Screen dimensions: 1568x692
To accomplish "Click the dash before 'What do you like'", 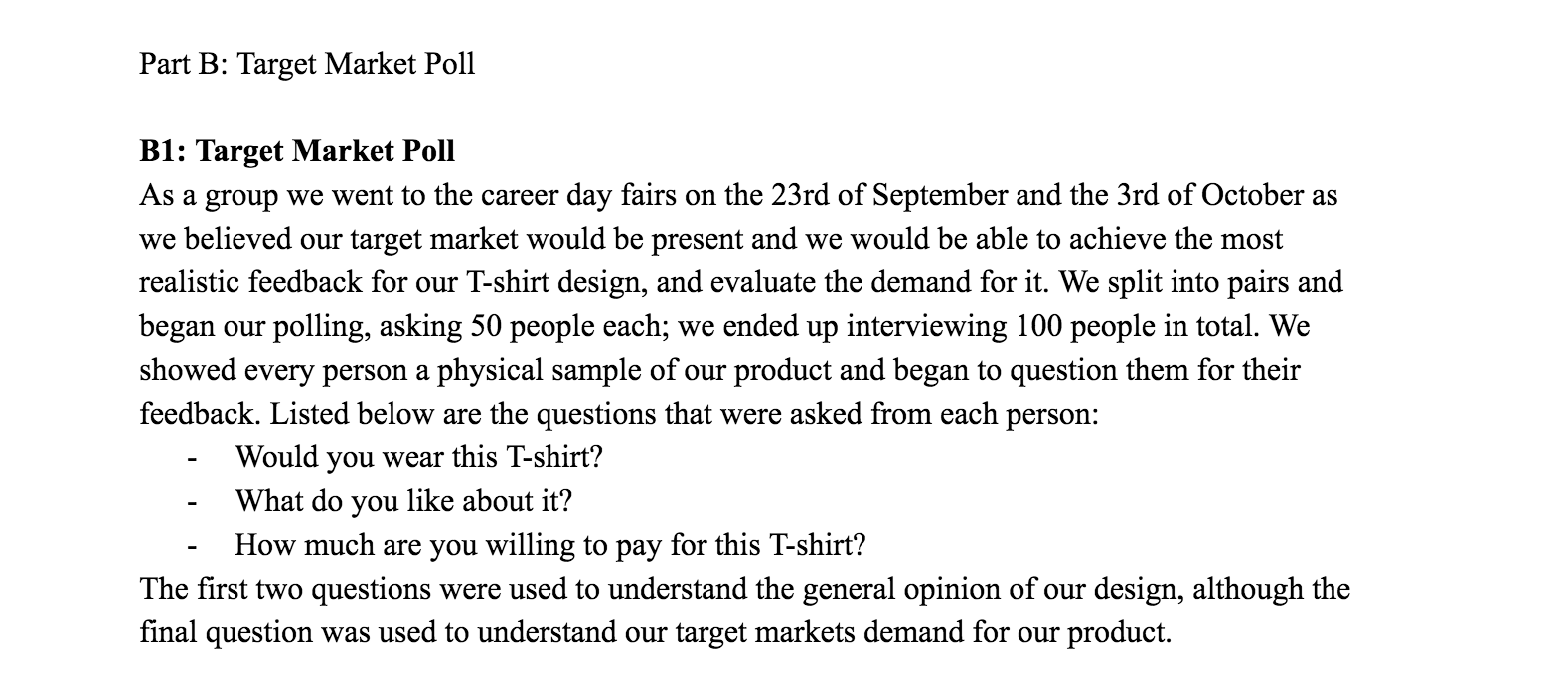I will coord(192,502).
